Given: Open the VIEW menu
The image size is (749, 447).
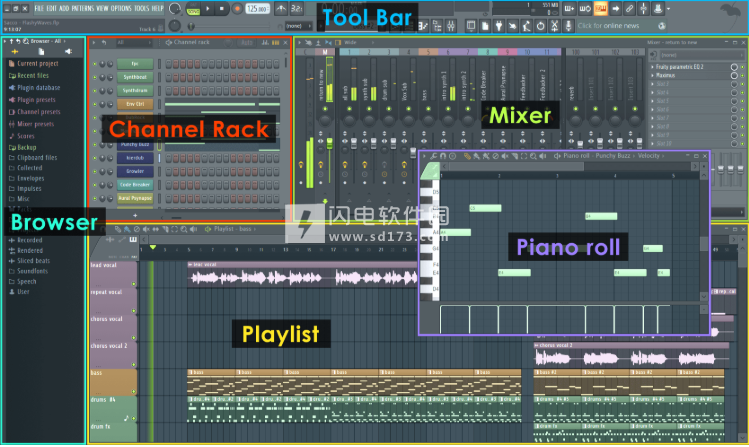Looking at the screenshot, I should click(102, 8).
